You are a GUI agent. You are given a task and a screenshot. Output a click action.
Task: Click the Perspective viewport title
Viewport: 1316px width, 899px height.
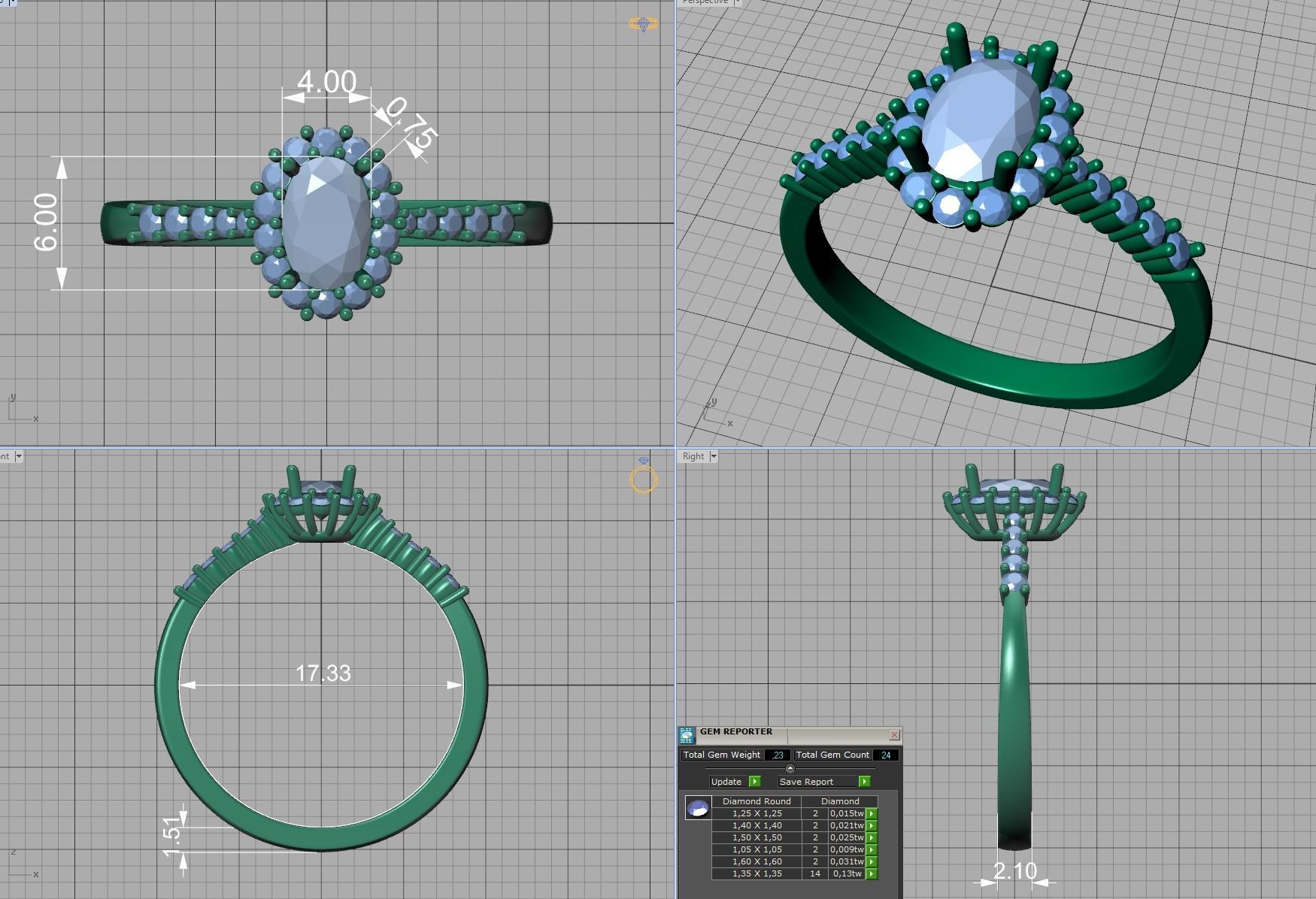(705, 2)
